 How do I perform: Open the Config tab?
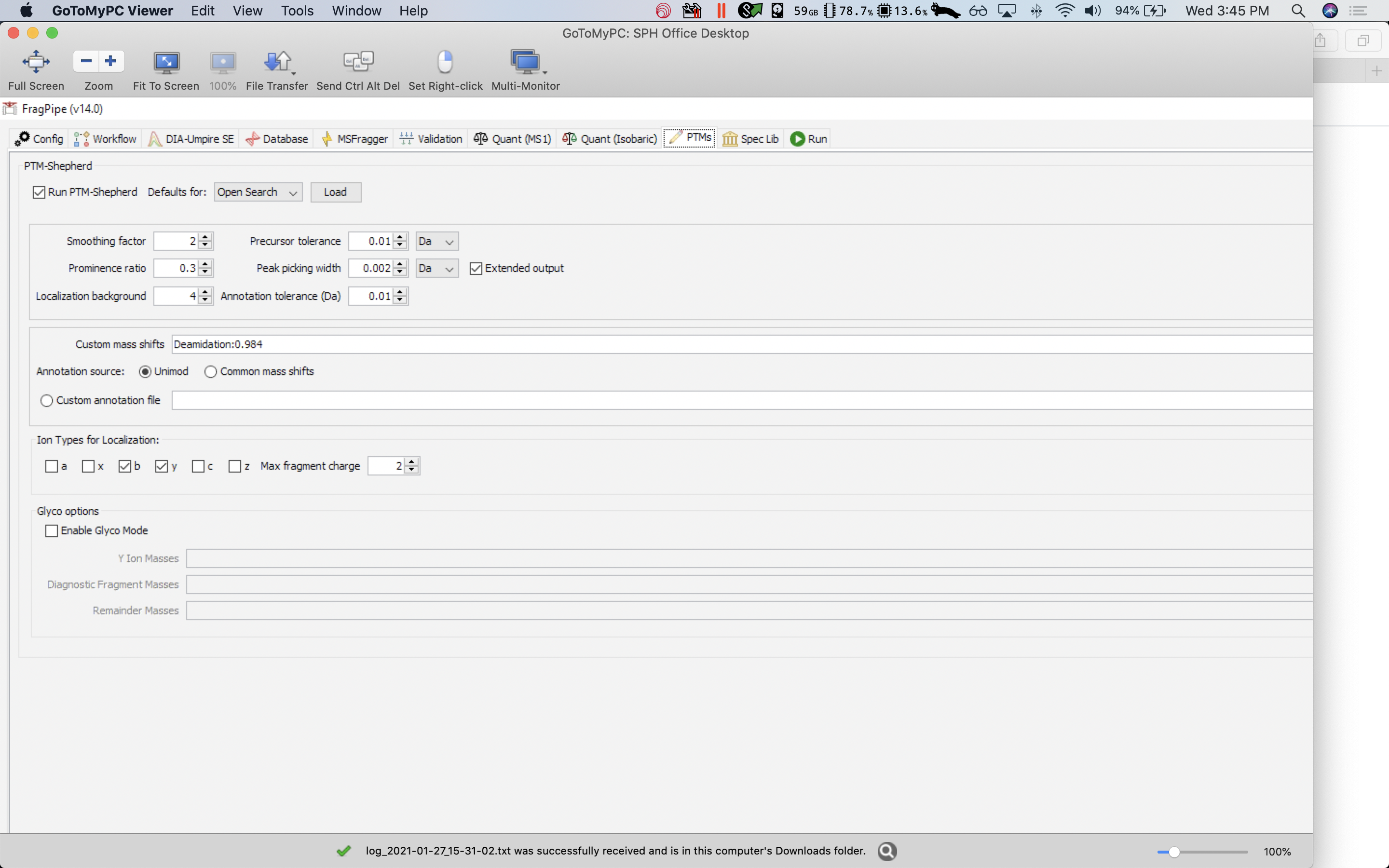tap(38, 138)
